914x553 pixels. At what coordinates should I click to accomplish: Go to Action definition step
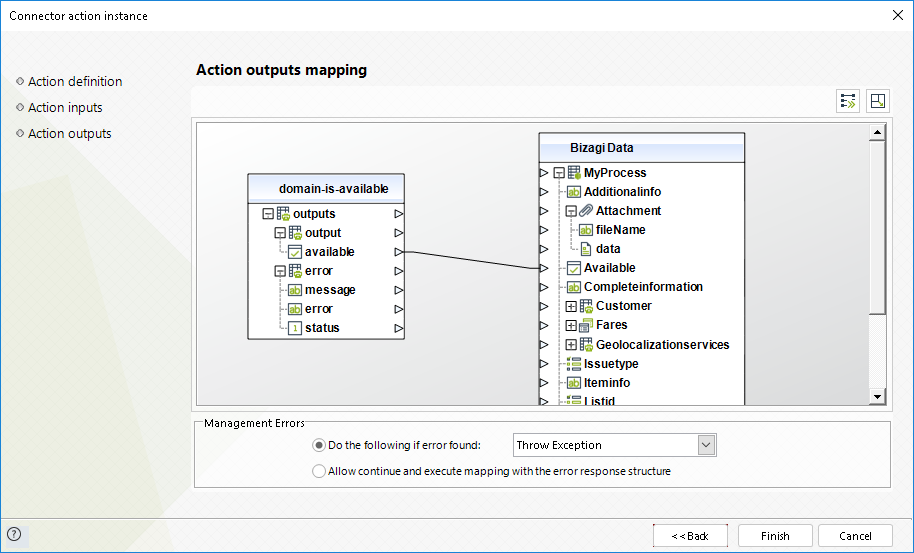75,82
